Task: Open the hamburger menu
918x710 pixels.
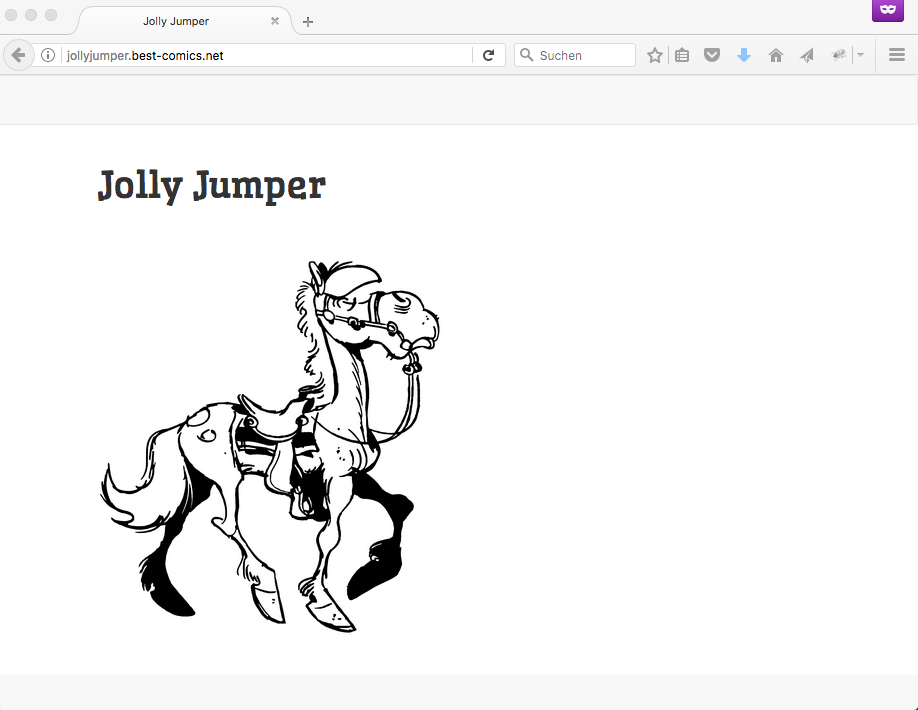Action: pos(896,56)
